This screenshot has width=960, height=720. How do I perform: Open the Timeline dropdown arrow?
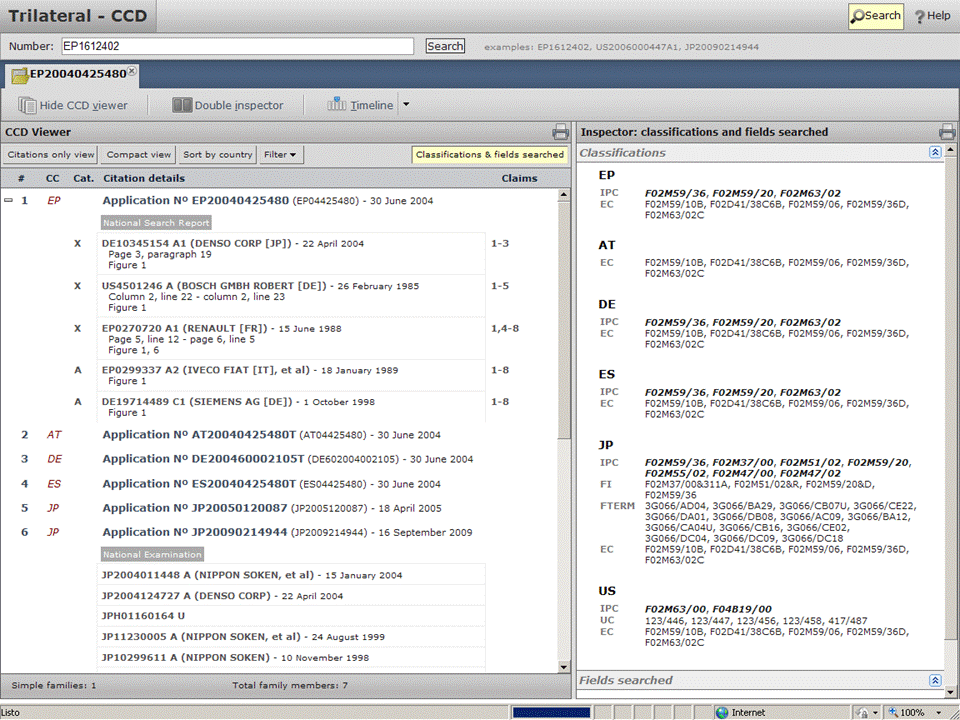[406, 105]
